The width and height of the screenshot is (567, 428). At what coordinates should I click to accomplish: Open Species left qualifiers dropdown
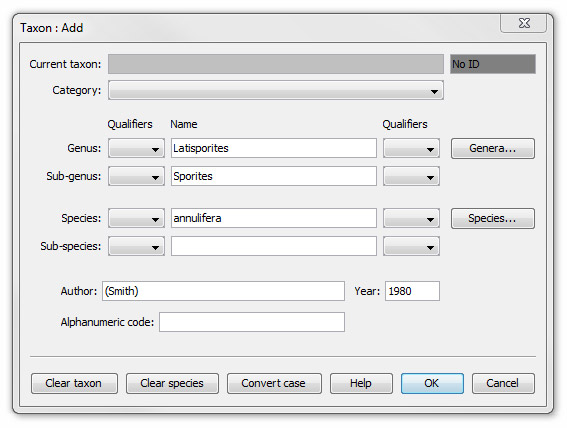(x=136, y=218)
